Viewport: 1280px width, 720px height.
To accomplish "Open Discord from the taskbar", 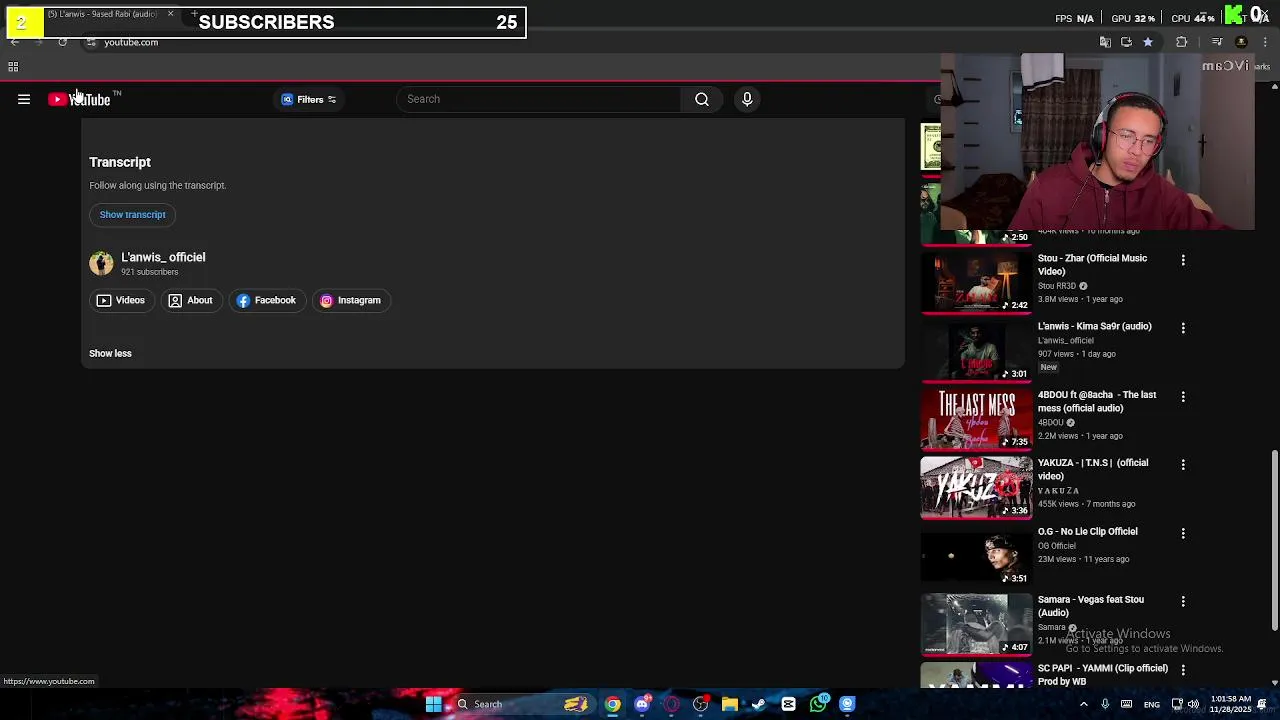I will coord(642,704).
